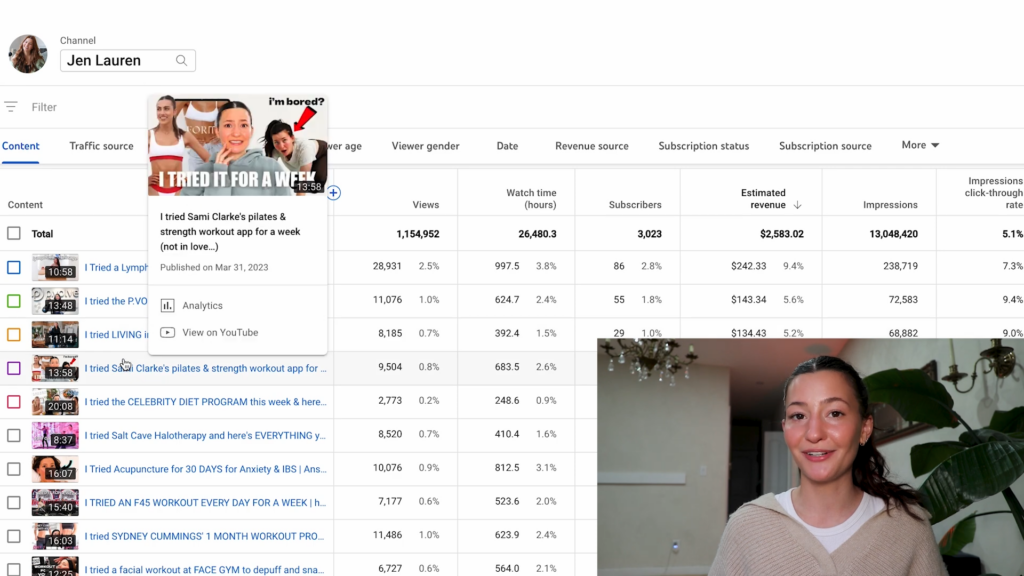Switch to the Traffic source tab
This screenshot has width=1024, height=576.
tap(101, 146)
